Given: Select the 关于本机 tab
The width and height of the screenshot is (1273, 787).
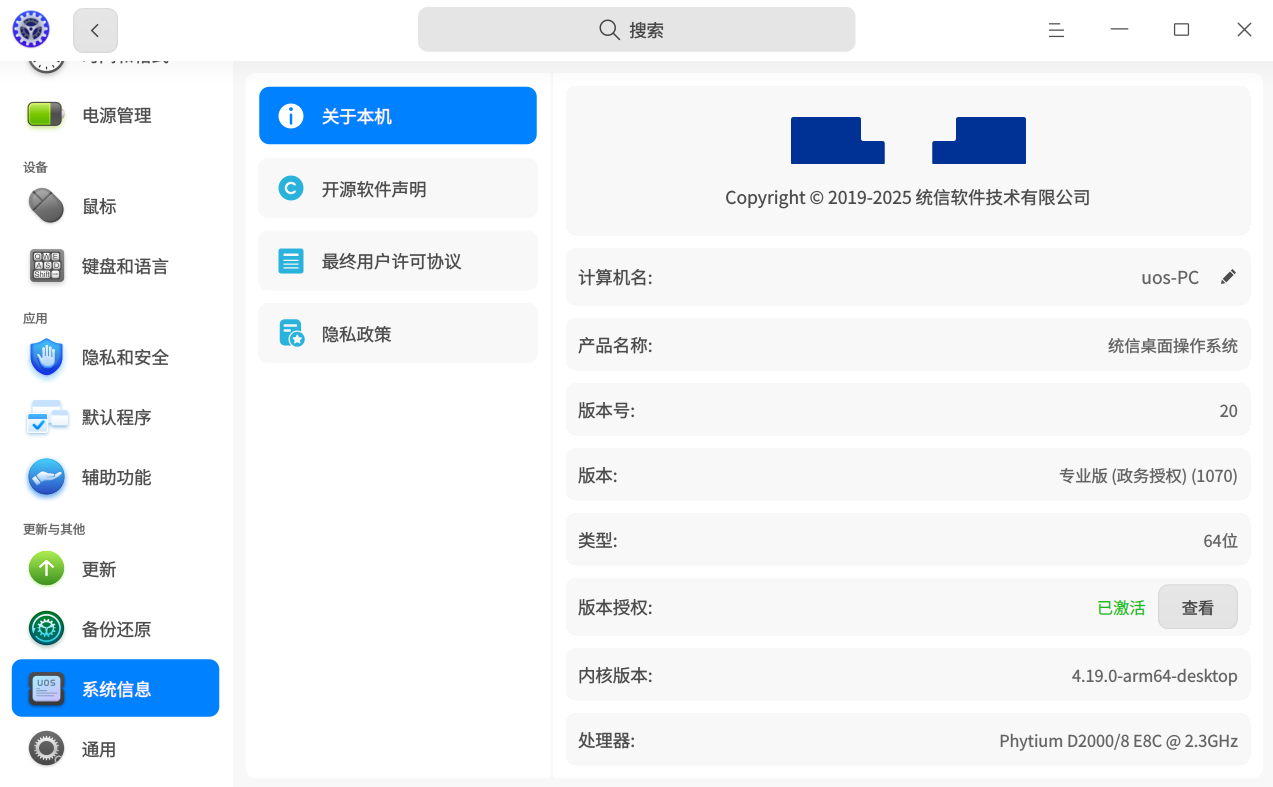Looking at the screenshot, I should pos(398,116).
